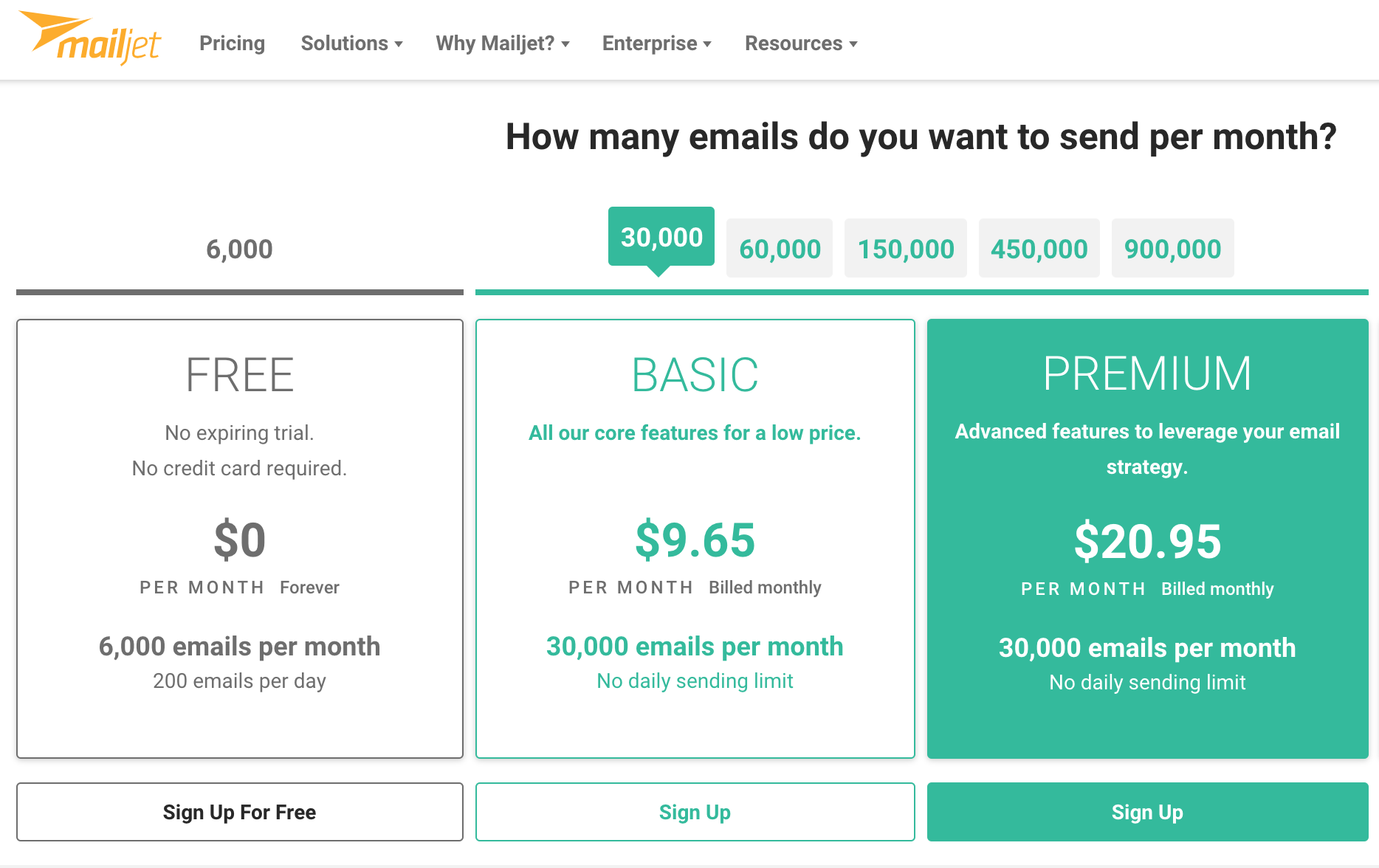The height and width of the screenshot is (868, 1379).
Task: Click the $9.65 Basic price
Action: 695,540
